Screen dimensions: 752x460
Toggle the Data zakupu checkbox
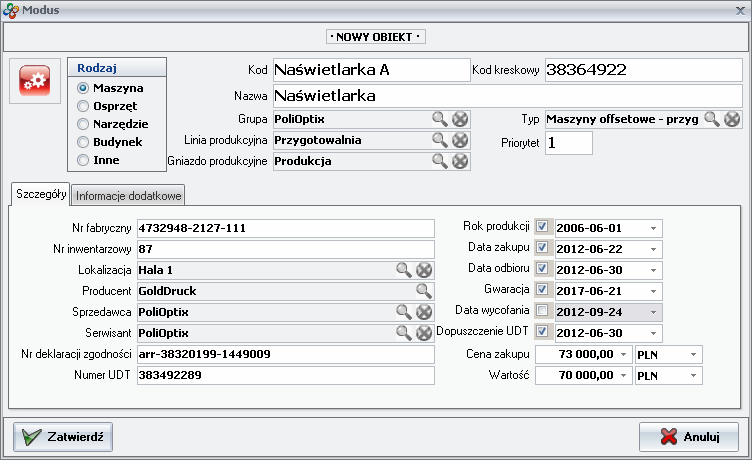(542, 247)
